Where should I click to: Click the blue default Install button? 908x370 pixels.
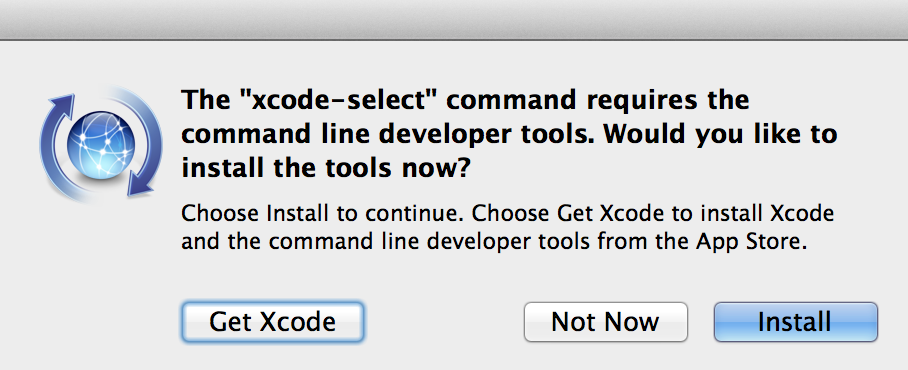pyautogui.click(x=796, y=321)
